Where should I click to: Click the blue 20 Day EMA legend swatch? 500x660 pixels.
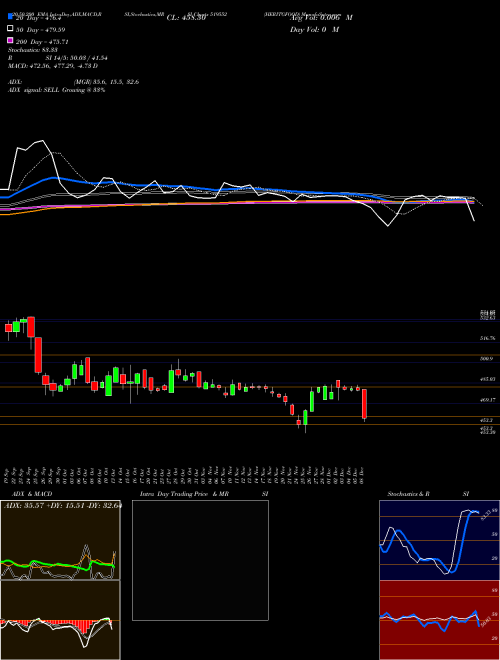click(10, 16)
